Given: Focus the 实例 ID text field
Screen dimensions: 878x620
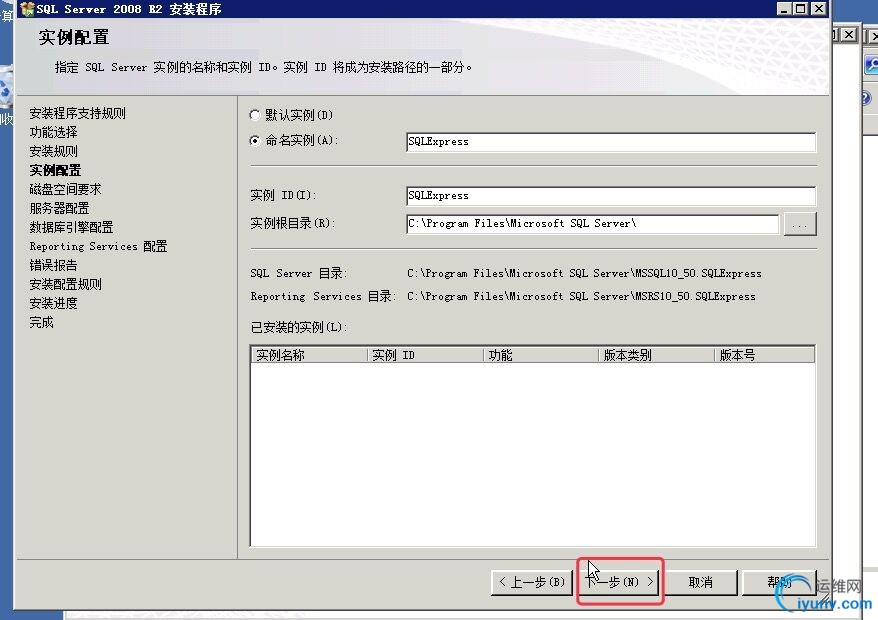Looking at the screenshot, I should coord(611,195).
